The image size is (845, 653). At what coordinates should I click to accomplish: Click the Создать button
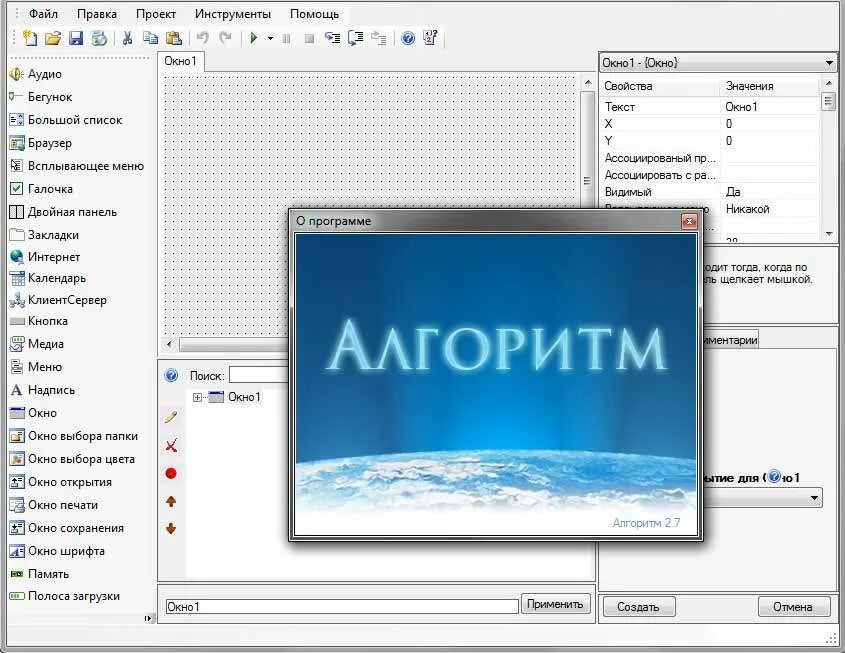point(638,607)
